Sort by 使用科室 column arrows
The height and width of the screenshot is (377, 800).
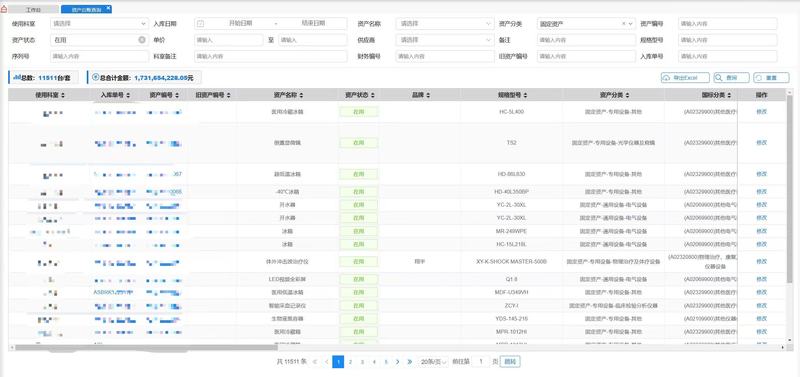[x=62, y=95]
